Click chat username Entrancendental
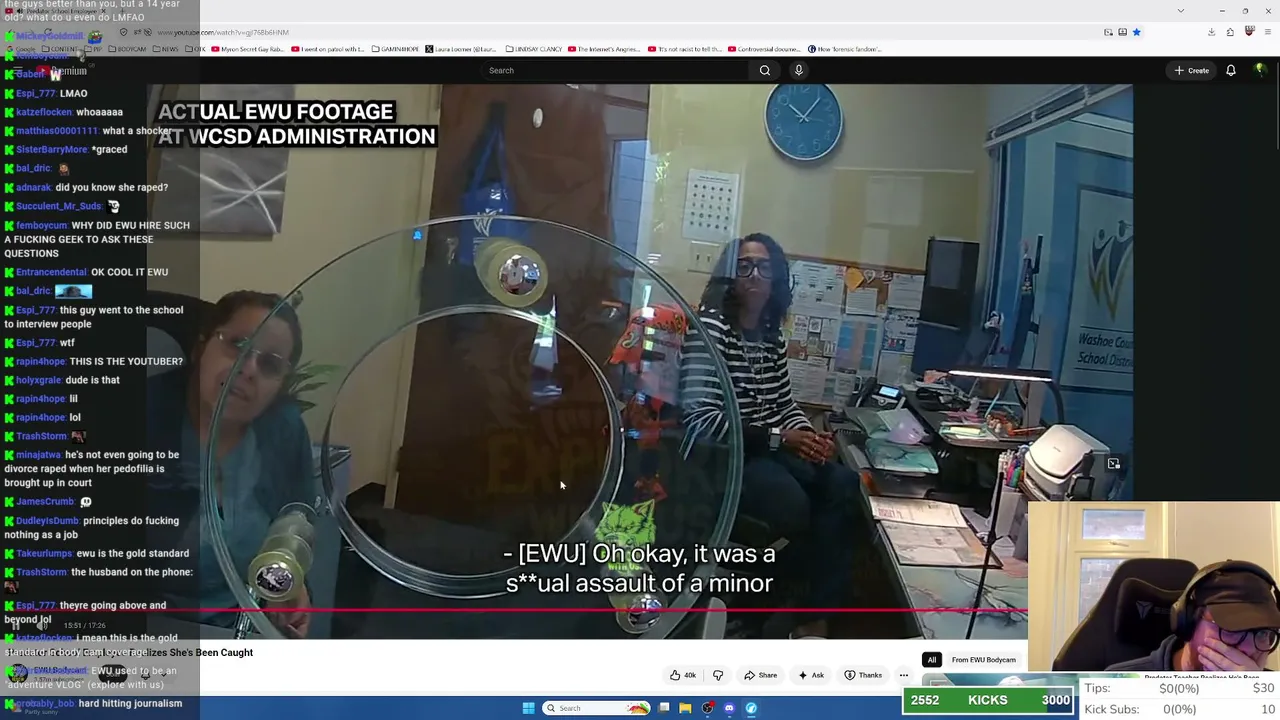The image size is (1280, 720). click(51, 272)
